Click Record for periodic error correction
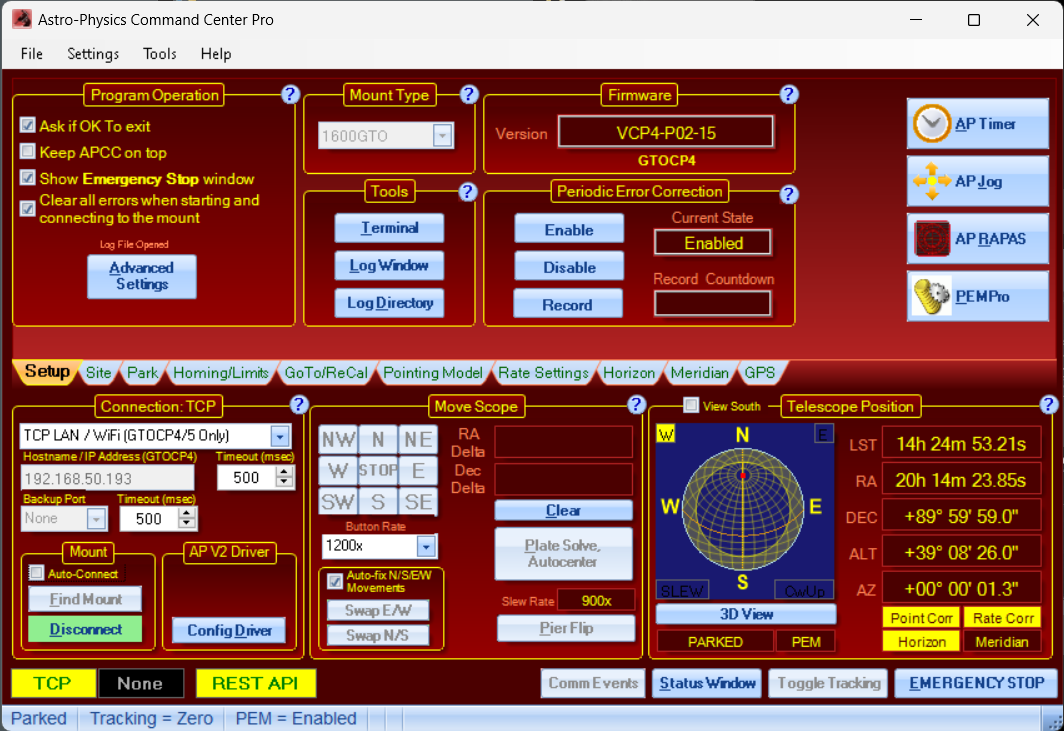Screen dimensions: 1064x731 [x=568, y=303]
